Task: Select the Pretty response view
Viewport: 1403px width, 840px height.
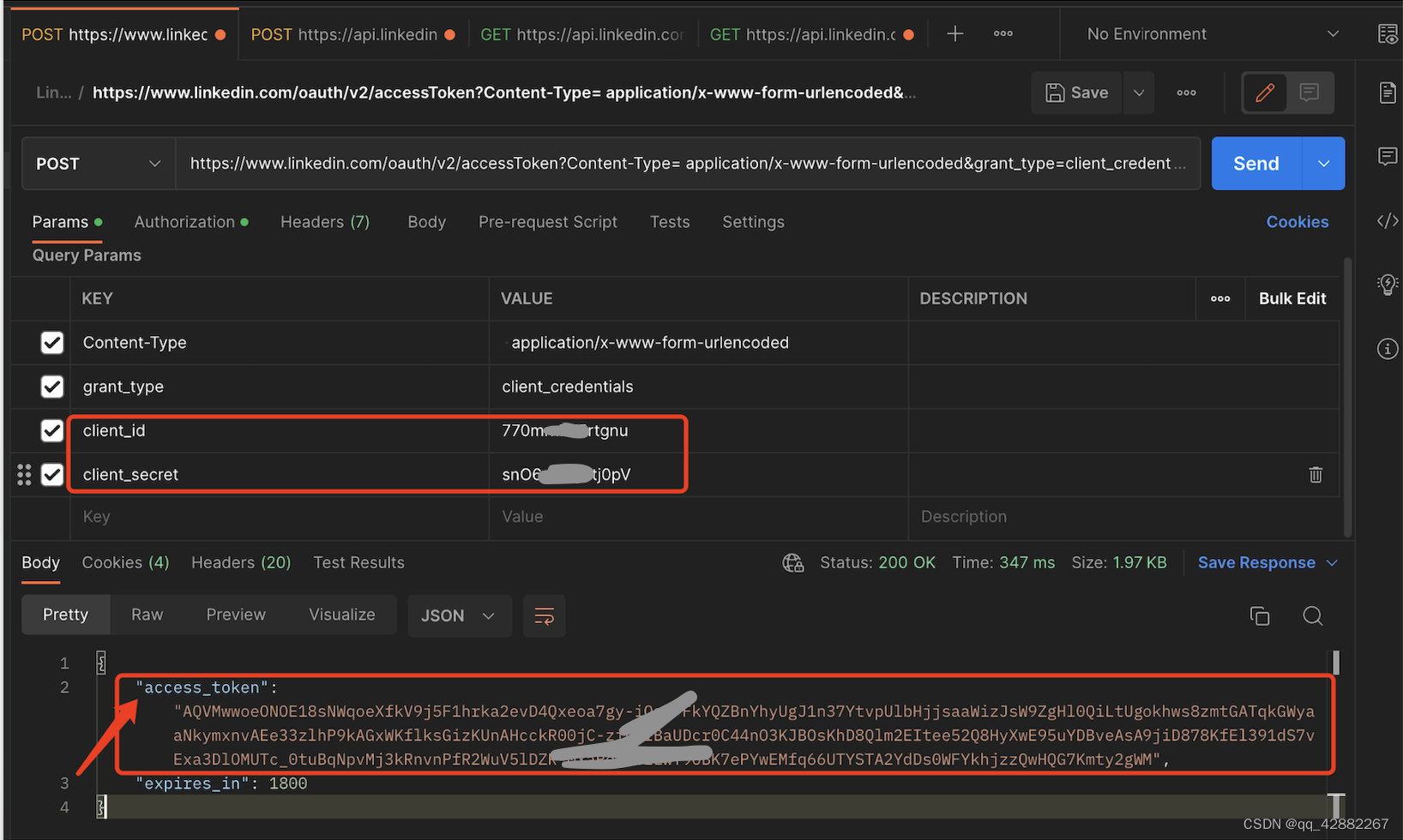Action: point(66,615)
